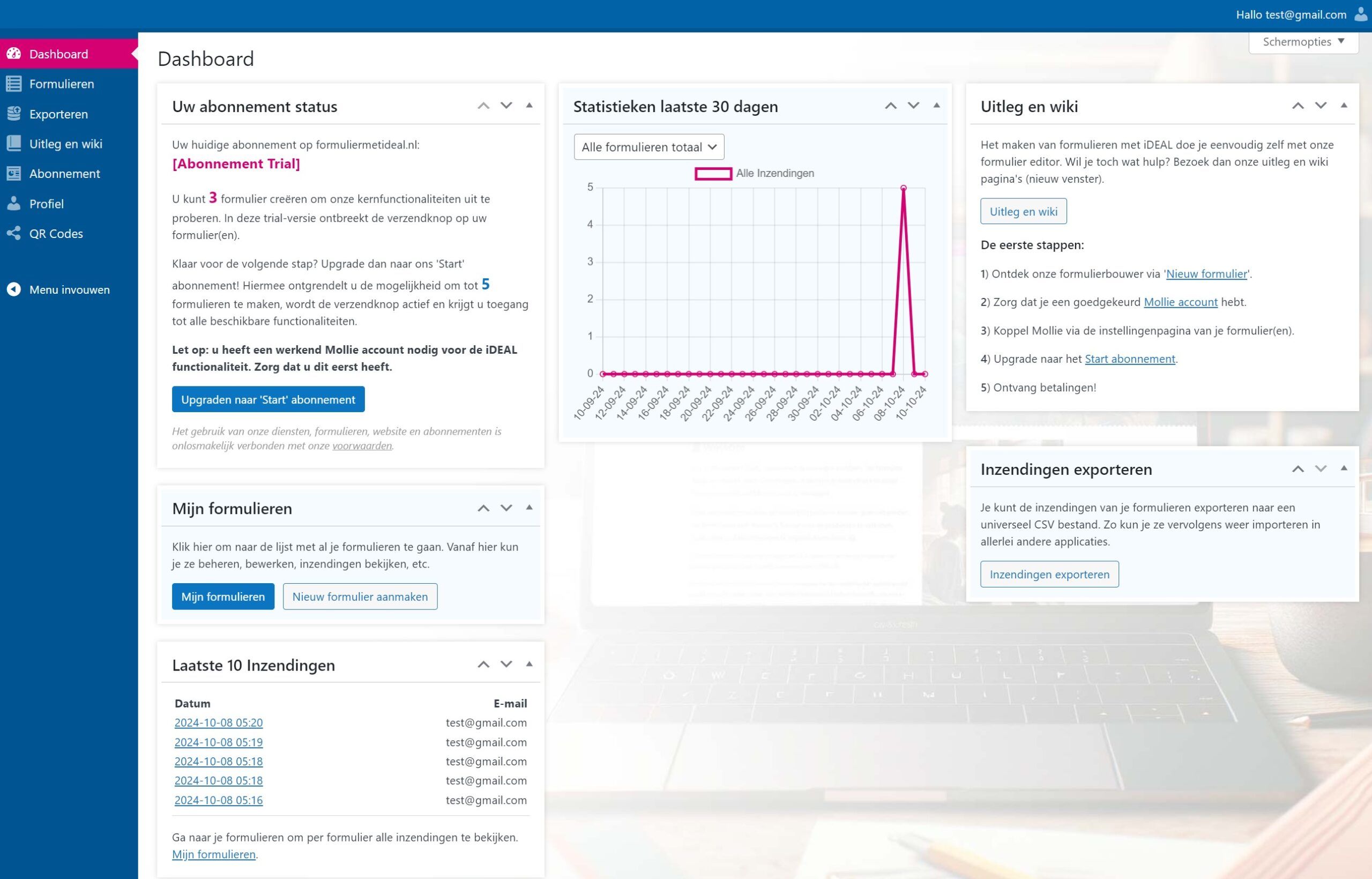Screen dimensions: 1372x879
Task: Click the chart peak data point at 5
Action: pyautogui.click(x=903, y=188)
